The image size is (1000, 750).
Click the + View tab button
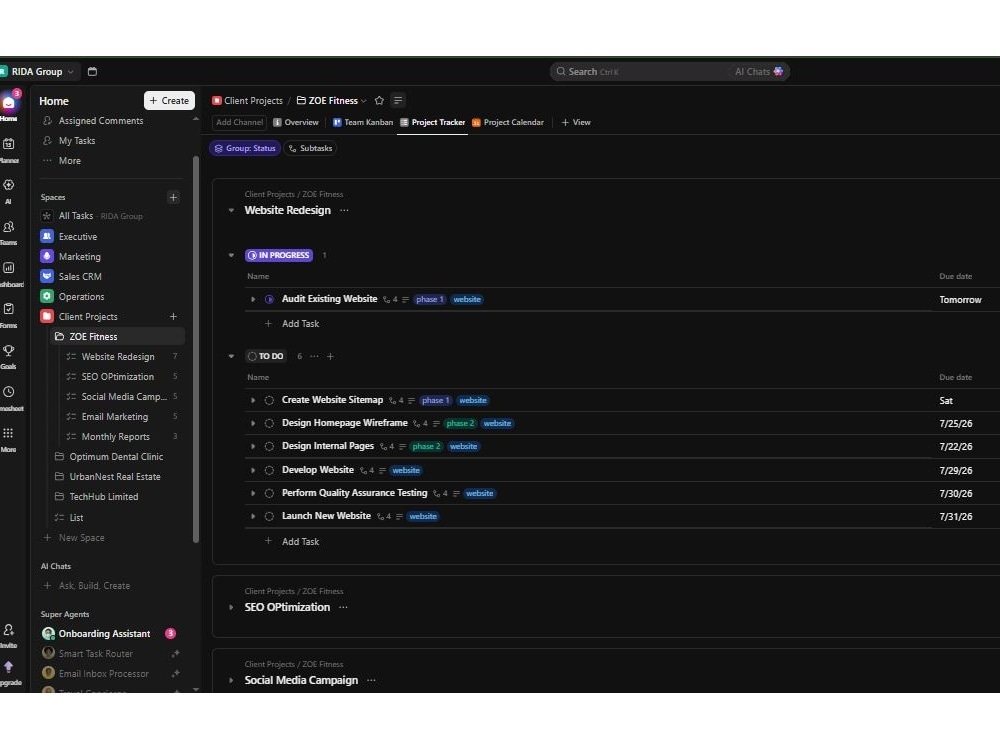pyautogui.click(x=576, y=122)
